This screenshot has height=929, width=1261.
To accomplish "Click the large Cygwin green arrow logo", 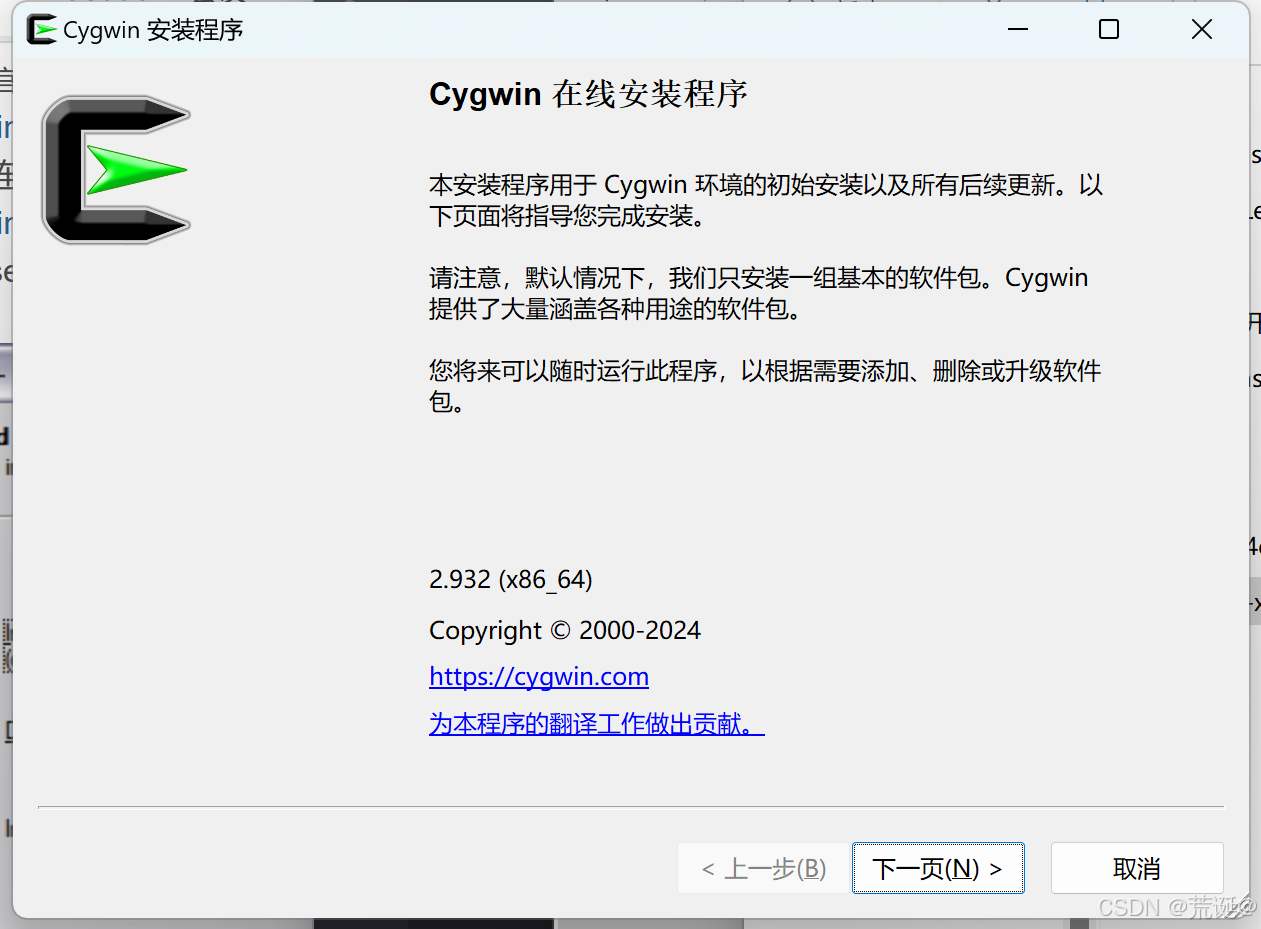I will [115, 168].
